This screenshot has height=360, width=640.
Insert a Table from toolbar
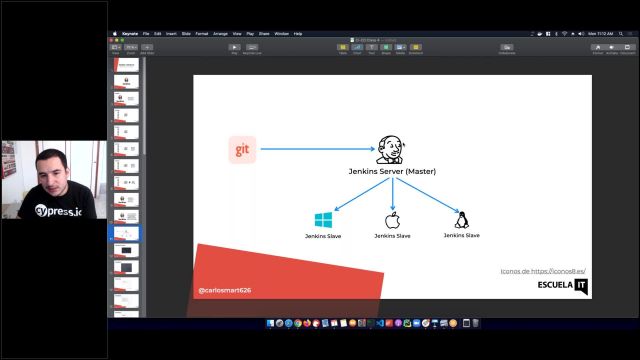click(342, 47)
